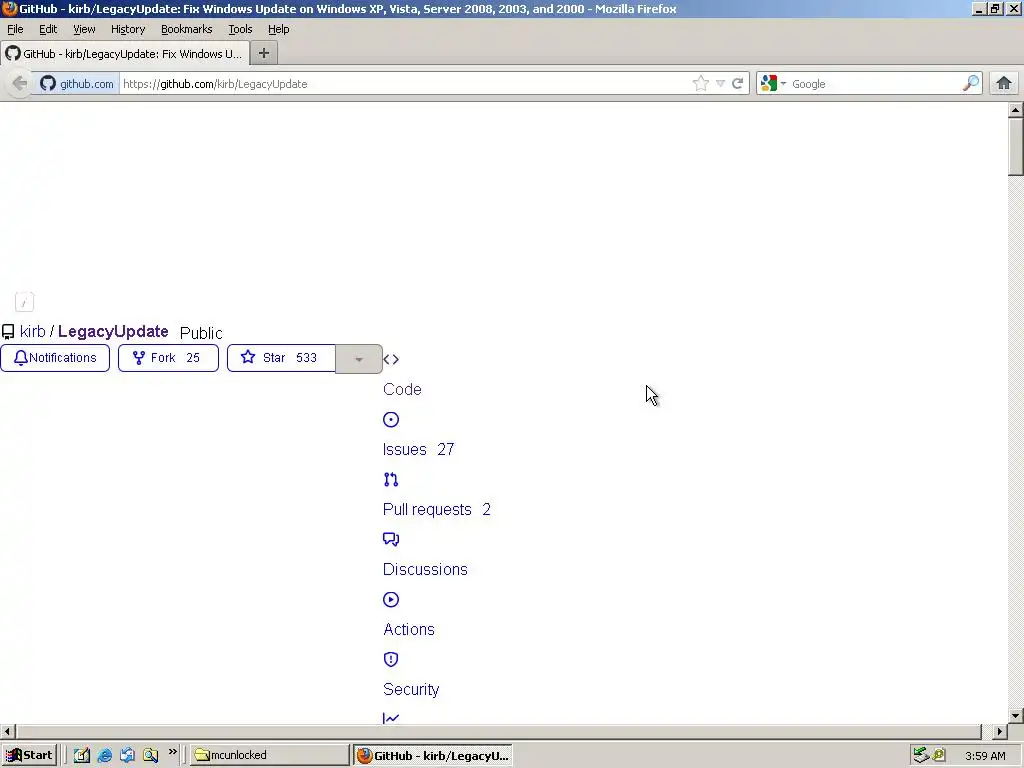Click the quick launch search magnifier icon
Image resolution: width=1024 pixels, height=768 pixels.
[150, 756]
